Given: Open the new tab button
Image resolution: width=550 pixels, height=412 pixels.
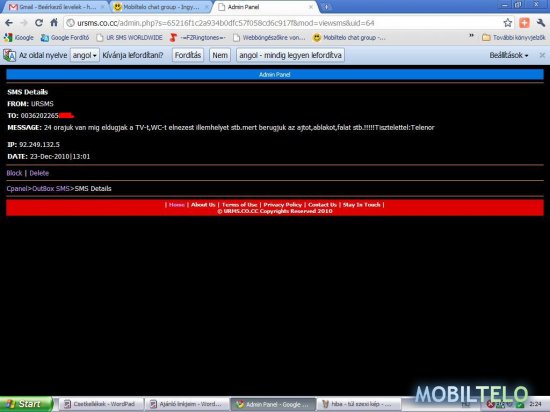Looking at the screenshot, I should point(326,7).
